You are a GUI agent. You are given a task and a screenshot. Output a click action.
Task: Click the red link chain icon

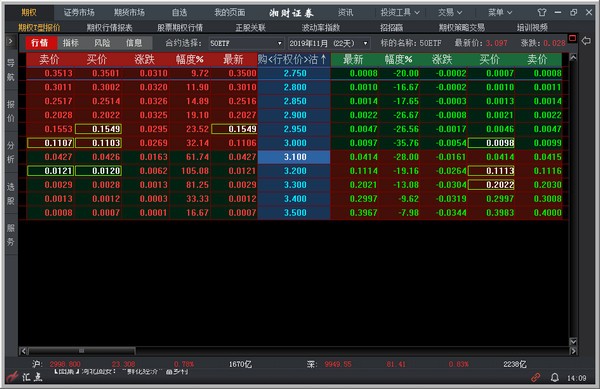(x=536, y=378)
